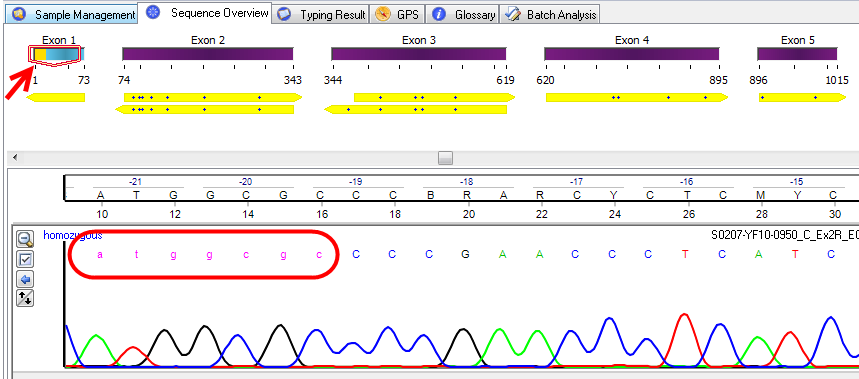The height and width of the screenshot is (379, 859).
Task: Toggle the checkmark icon beside the chromatogram
Action: point(25,259)
